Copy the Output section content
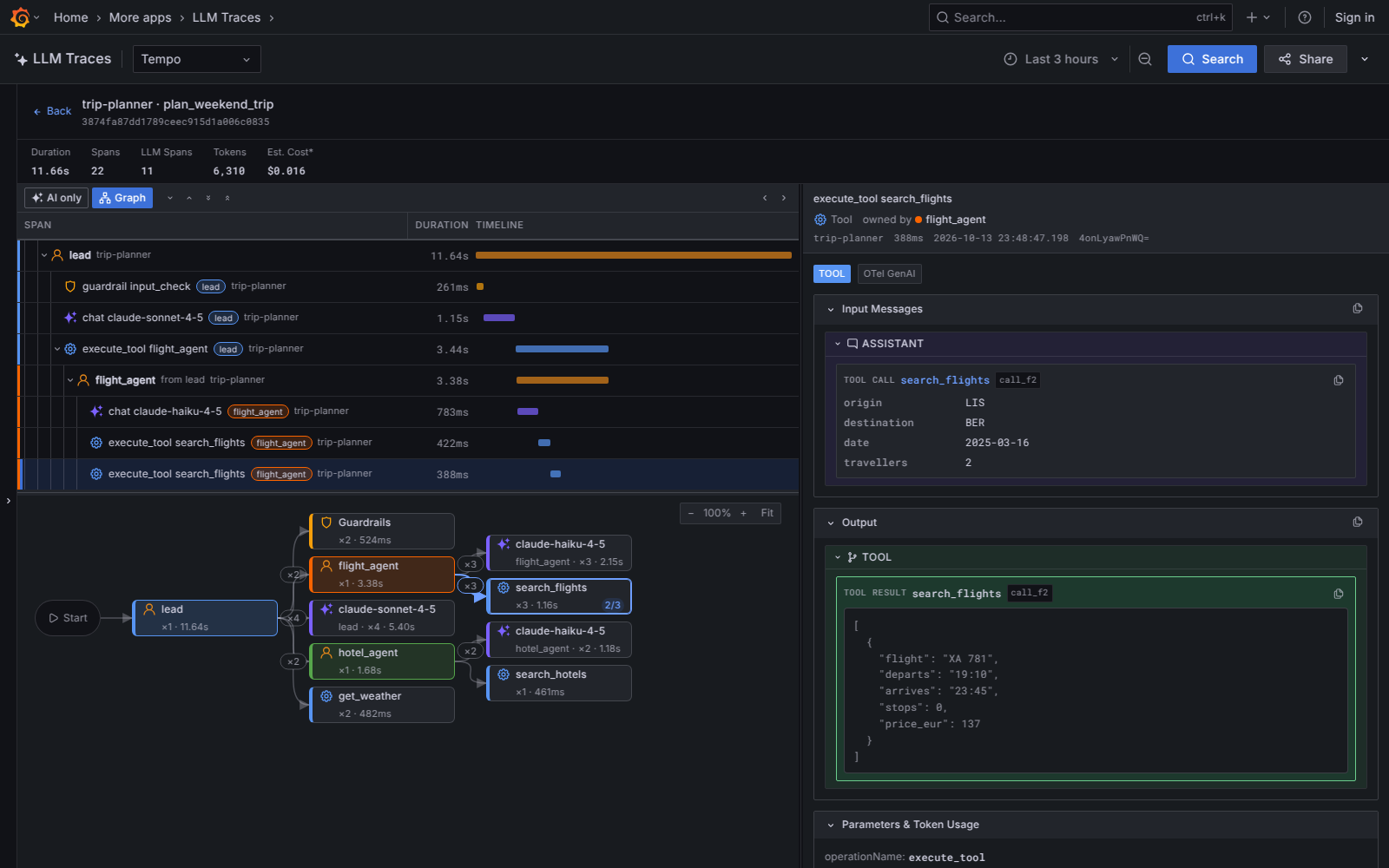 (1358, 522)
